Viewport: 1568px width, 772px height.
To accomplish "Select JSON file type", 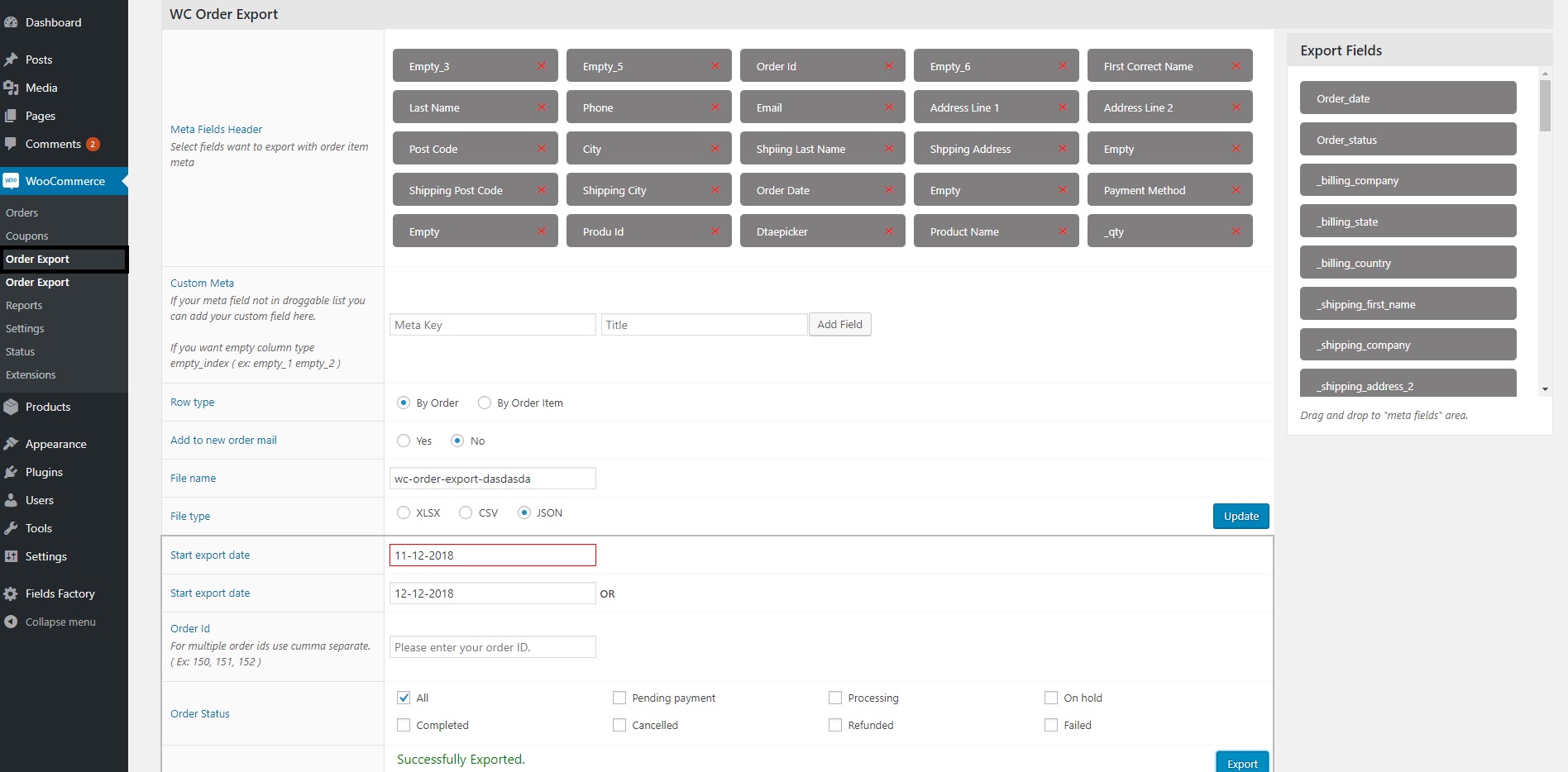I will (x=524, y=512).
